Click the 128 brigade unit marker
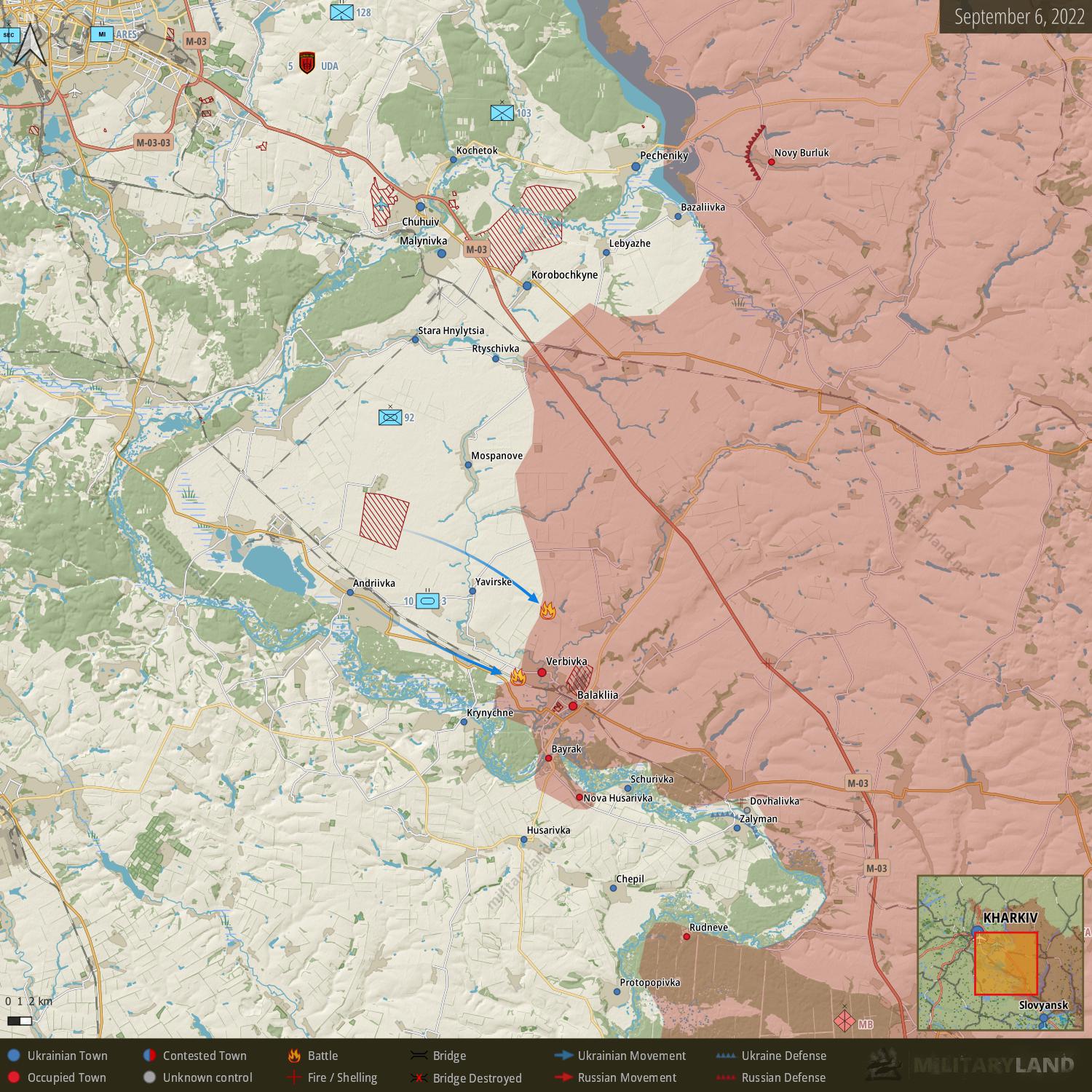This screenshot has width=1092, height=1092. (x=341, y=12)
